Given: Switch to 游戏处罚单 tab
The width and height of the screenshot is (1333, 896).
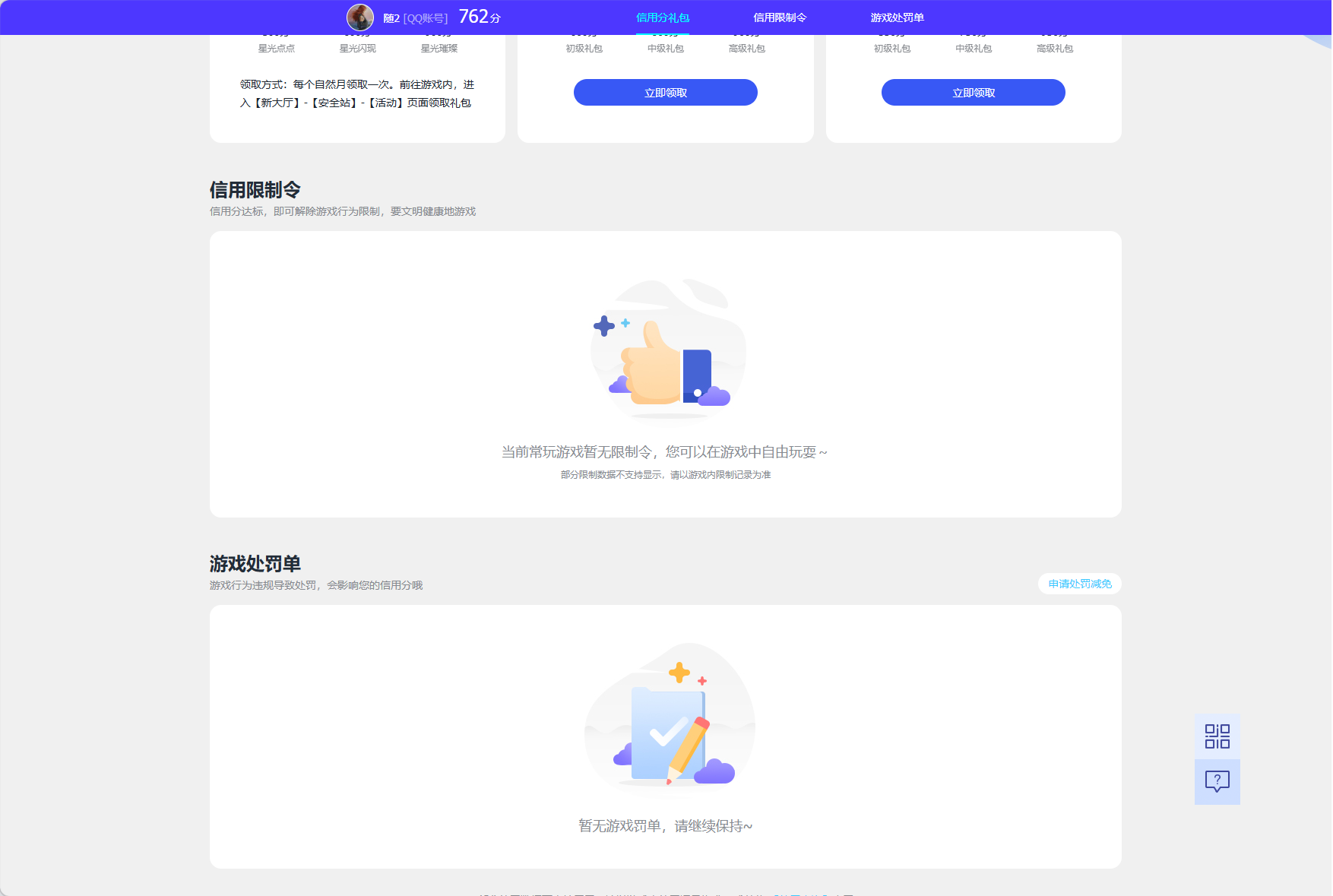Looking at the screenshot, I should pos(897,17).
